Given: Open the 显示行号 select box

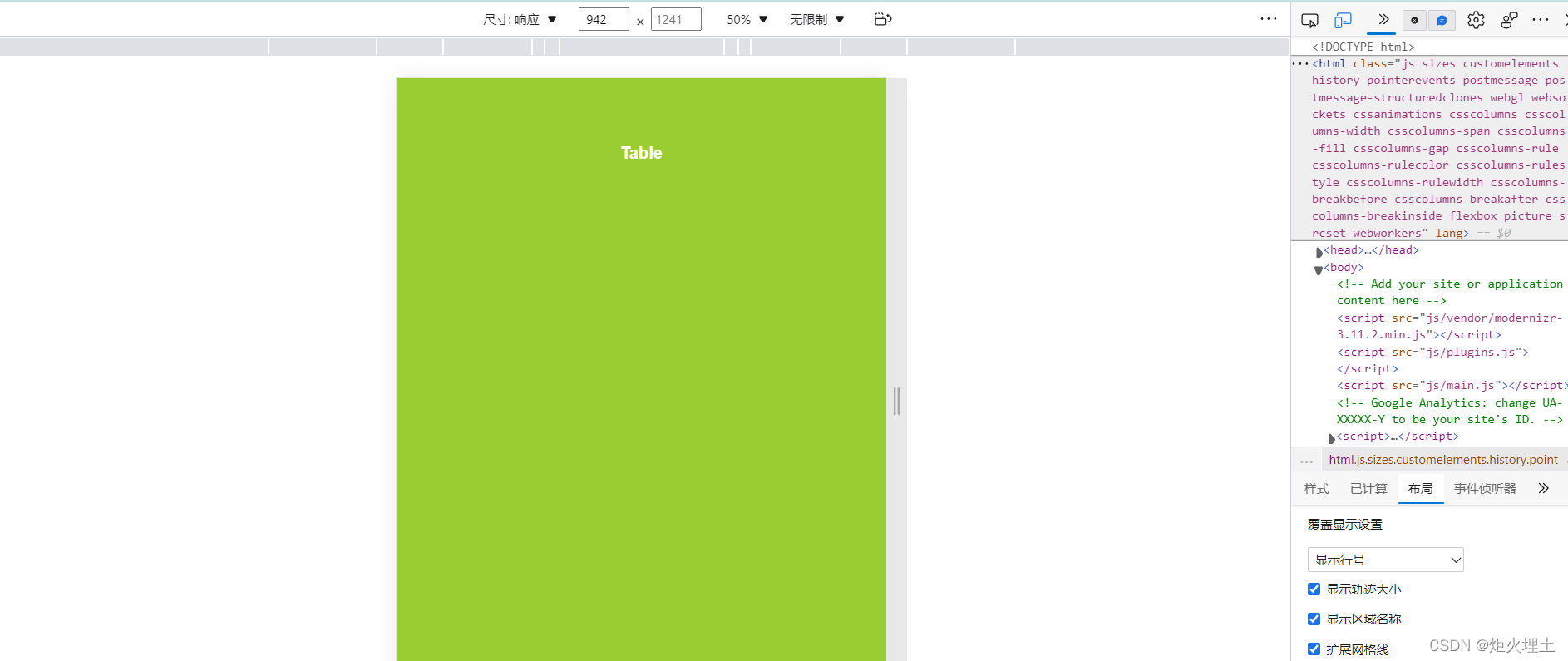Looking at the screenshot, I should pyautogui.click(x=1385, y=560).
